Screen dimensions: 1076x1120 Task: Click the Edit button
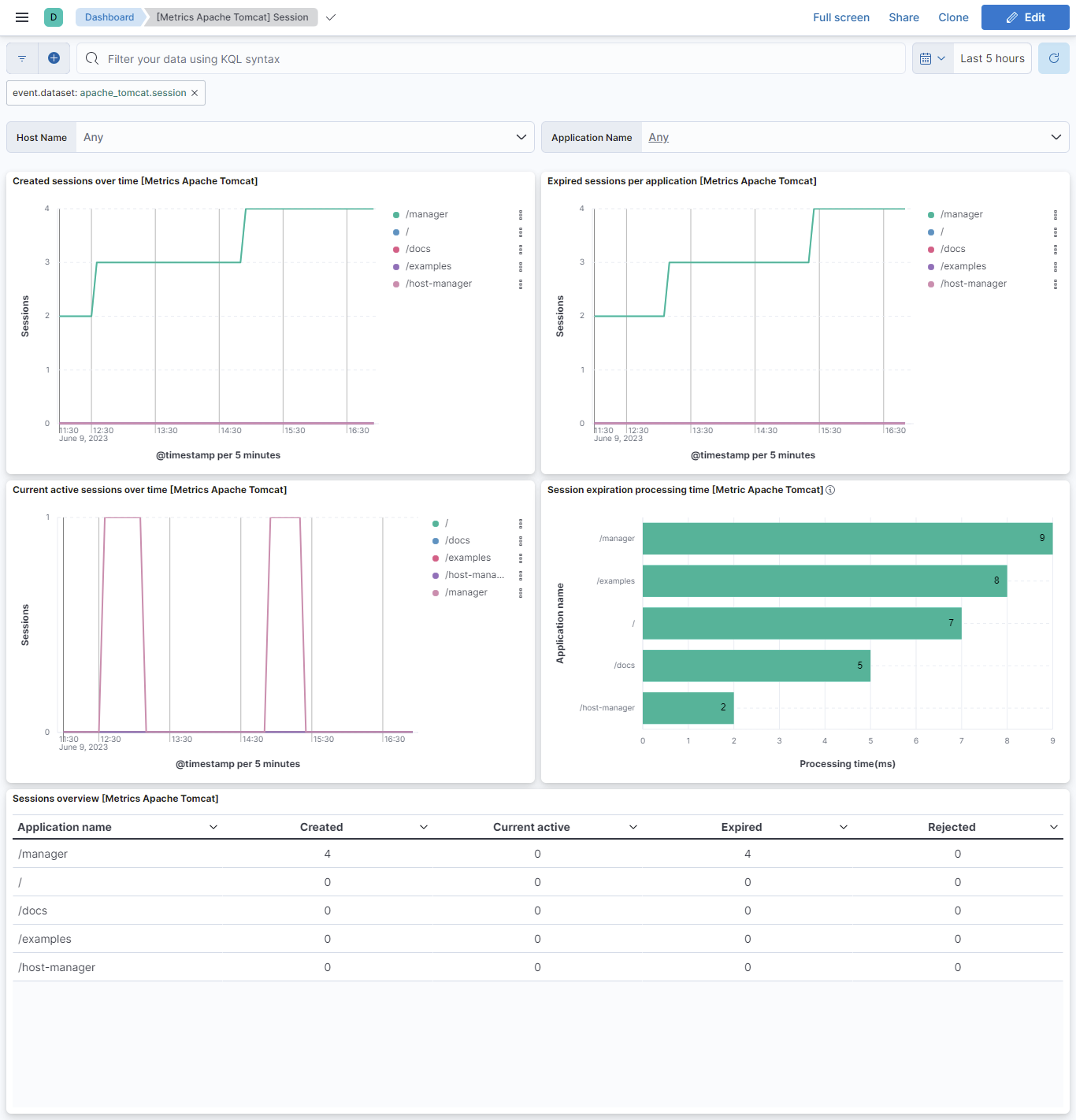(1025, 17)
